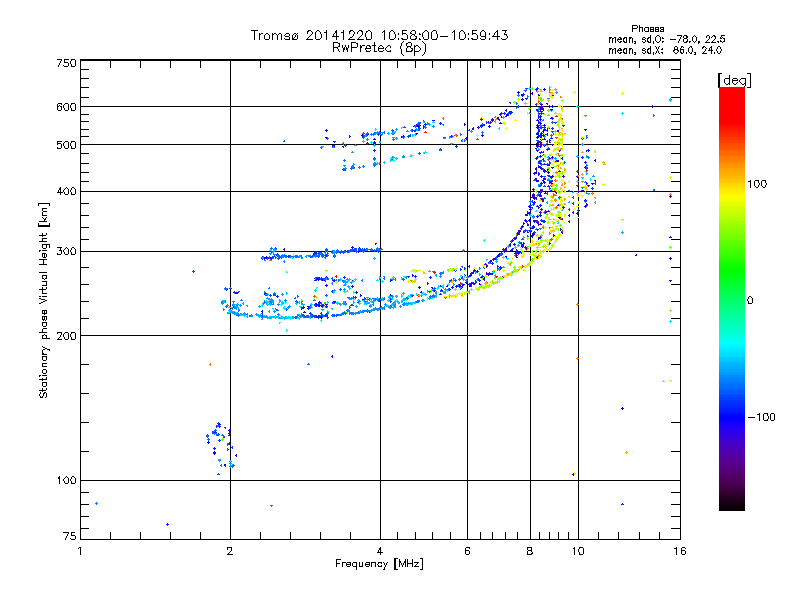
Task: Click the 'Stationary phase Virtual Height [km]' y-axis label
Action: (x=44, y=300)
